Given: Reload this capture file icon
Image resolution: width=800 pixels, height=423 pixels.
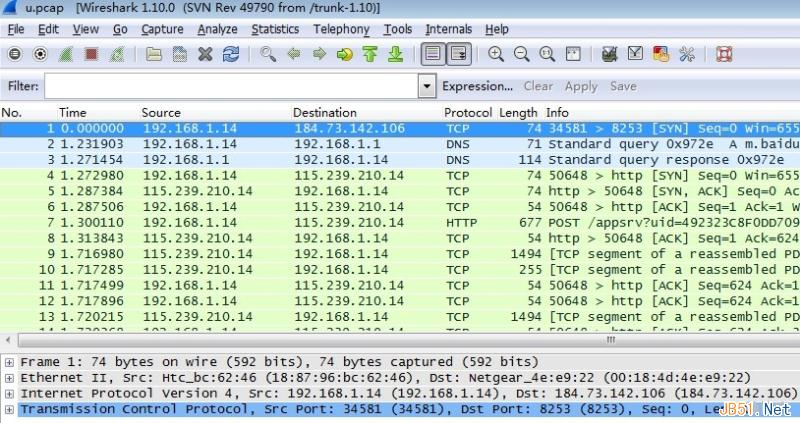Looking at the screenshot, I should tap(231, 54).
